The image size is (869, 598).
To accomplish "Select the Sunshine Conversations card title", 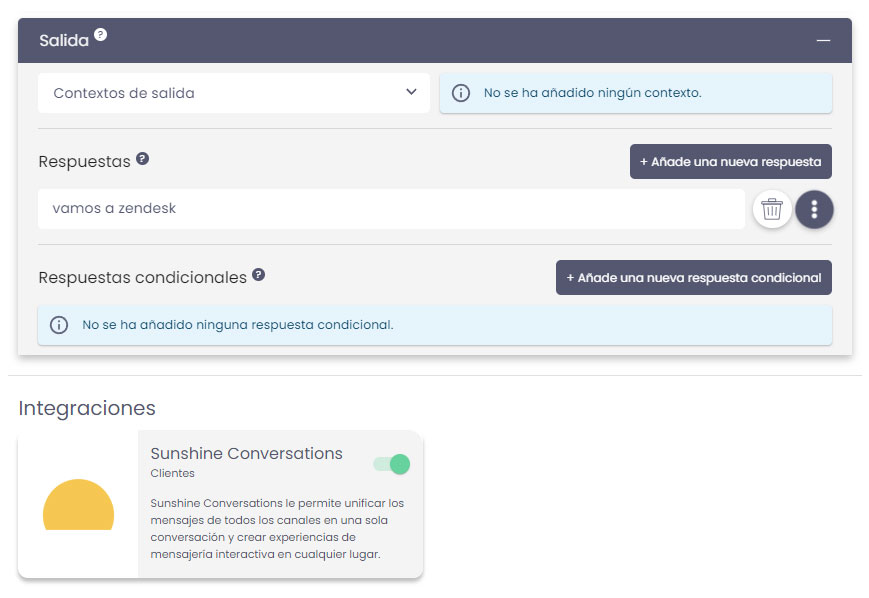I will [246, 453].
